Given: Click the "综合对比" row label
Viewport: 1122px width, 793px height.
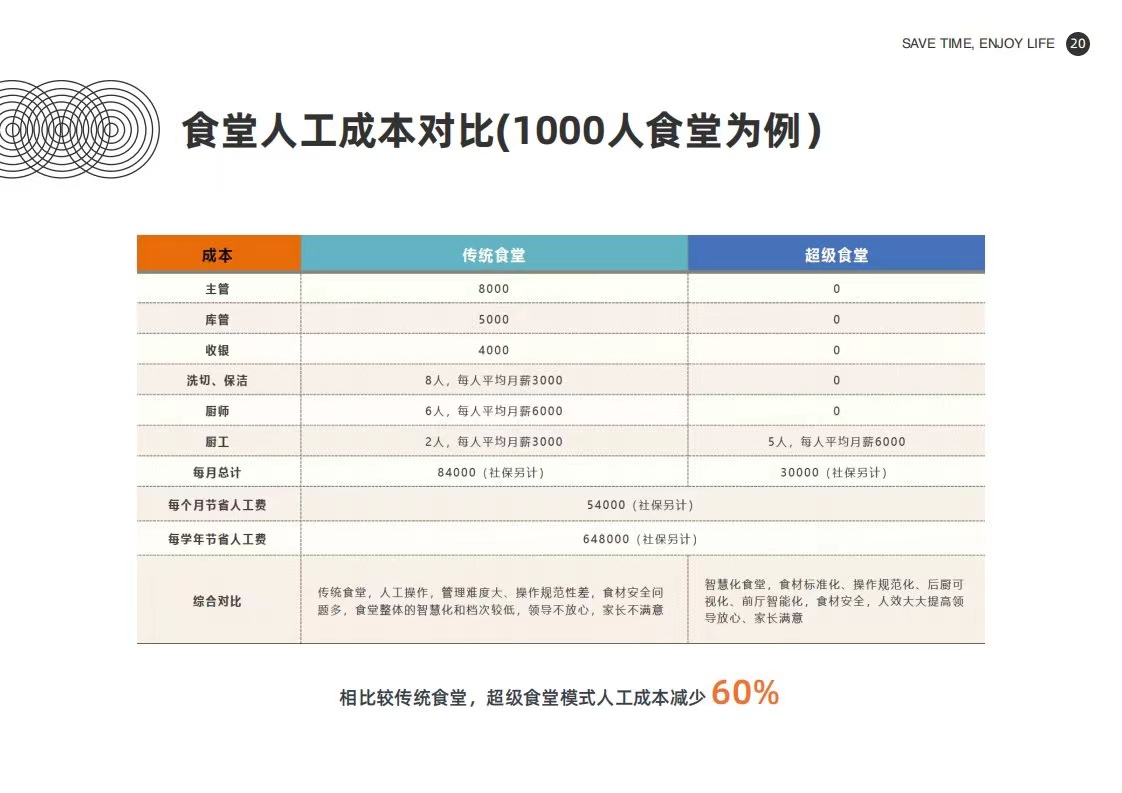Looking at the screenshot, I should [x=218, y=601].
